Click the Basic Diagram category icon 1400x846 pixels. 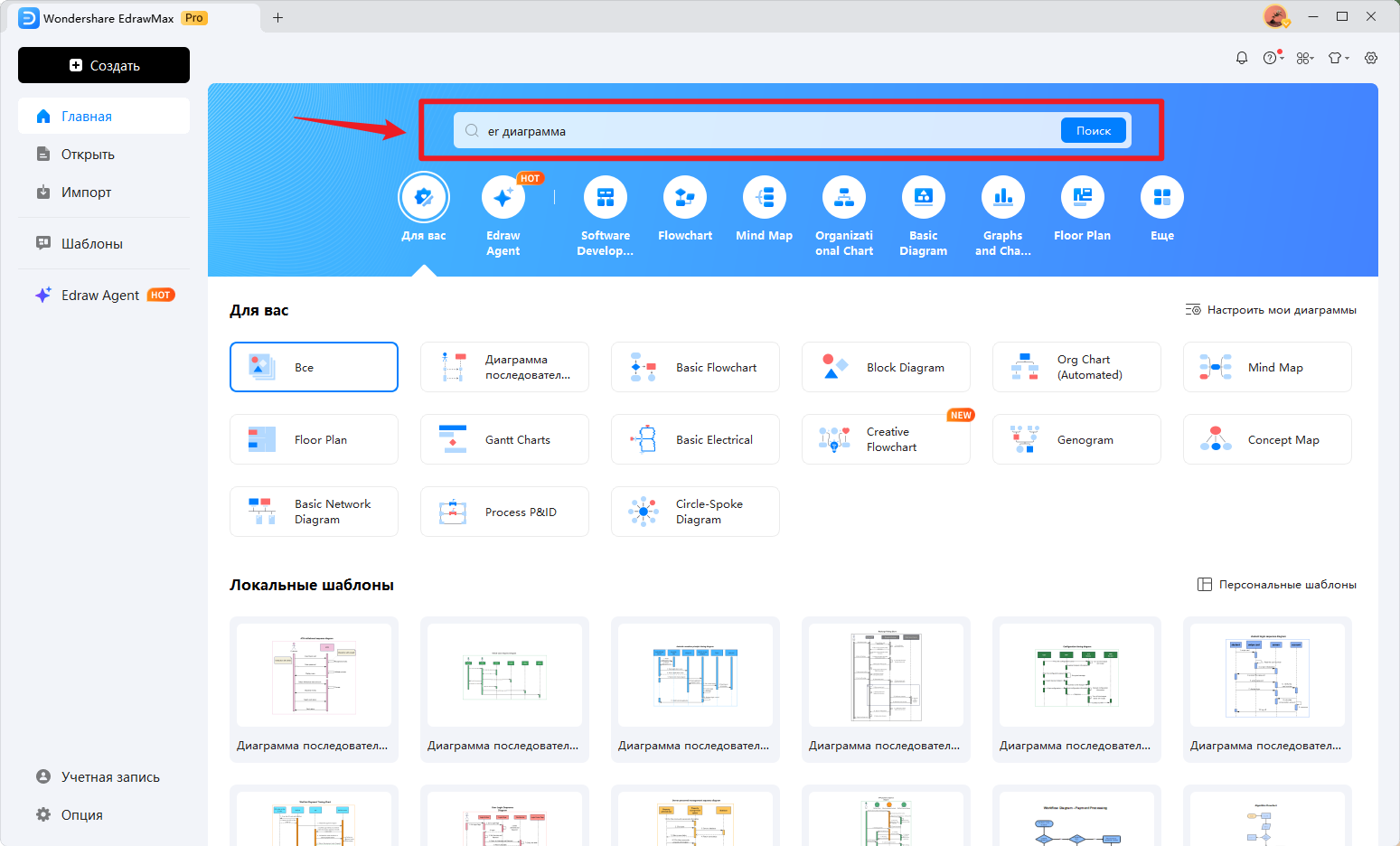(923, 198)
